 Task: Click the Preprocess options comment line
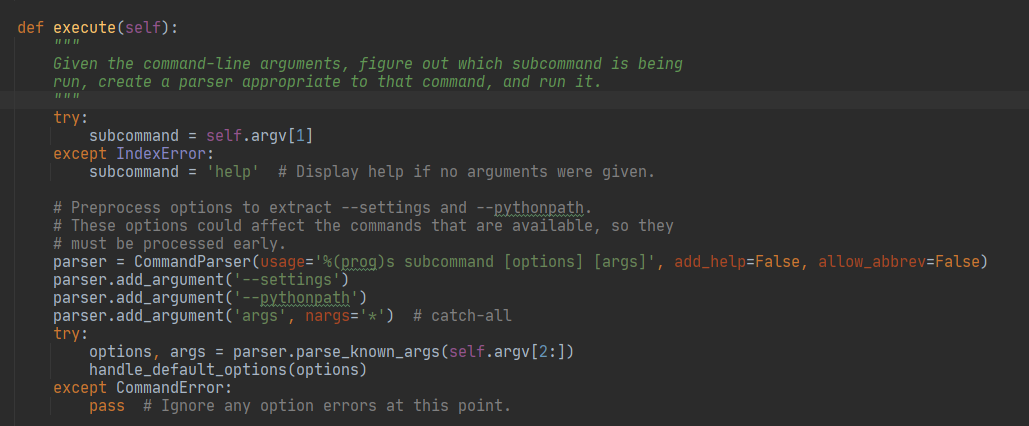click(x=322, y=208)
